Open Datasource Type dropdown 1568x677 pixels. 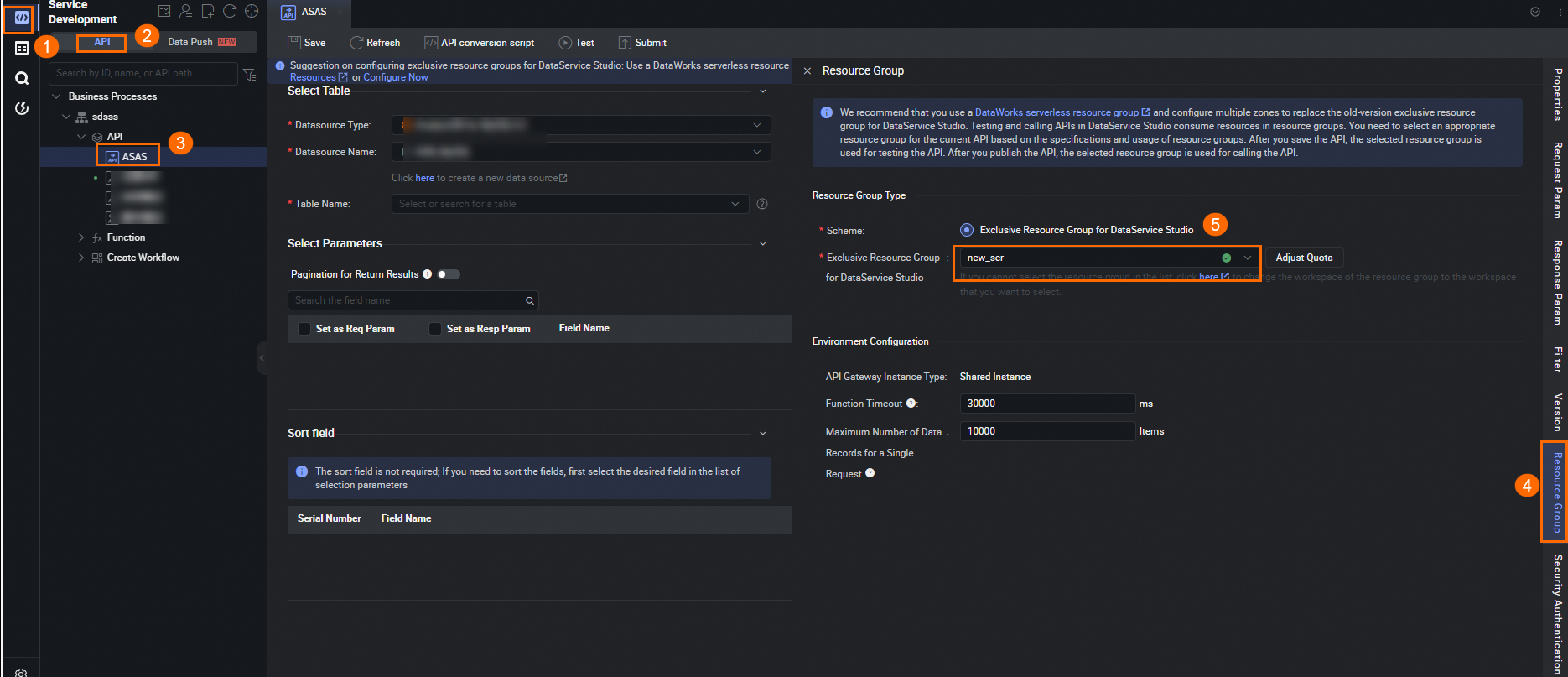pos(581,125)
